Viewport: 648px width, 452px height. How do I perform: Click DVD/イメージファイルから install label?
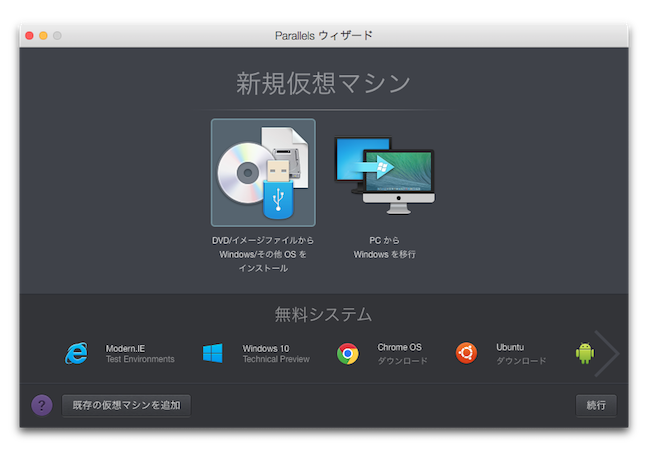[x=263, y=254]
